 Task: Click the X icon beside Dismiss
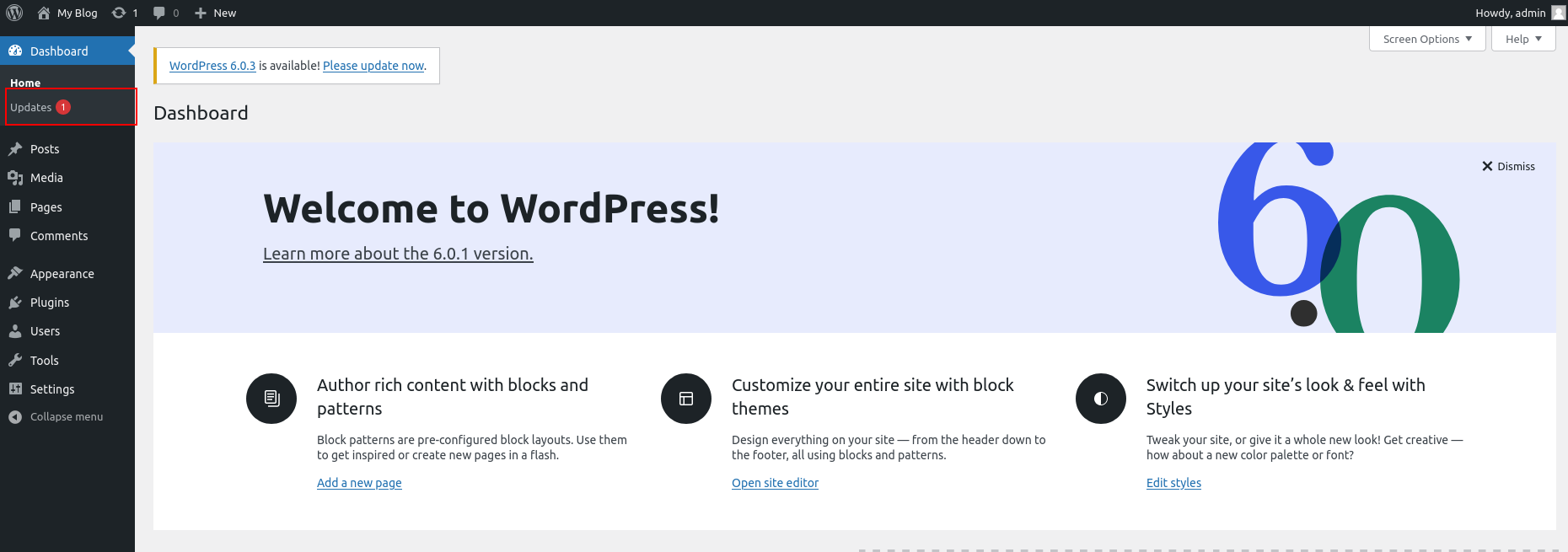(x=1488, y=166)
